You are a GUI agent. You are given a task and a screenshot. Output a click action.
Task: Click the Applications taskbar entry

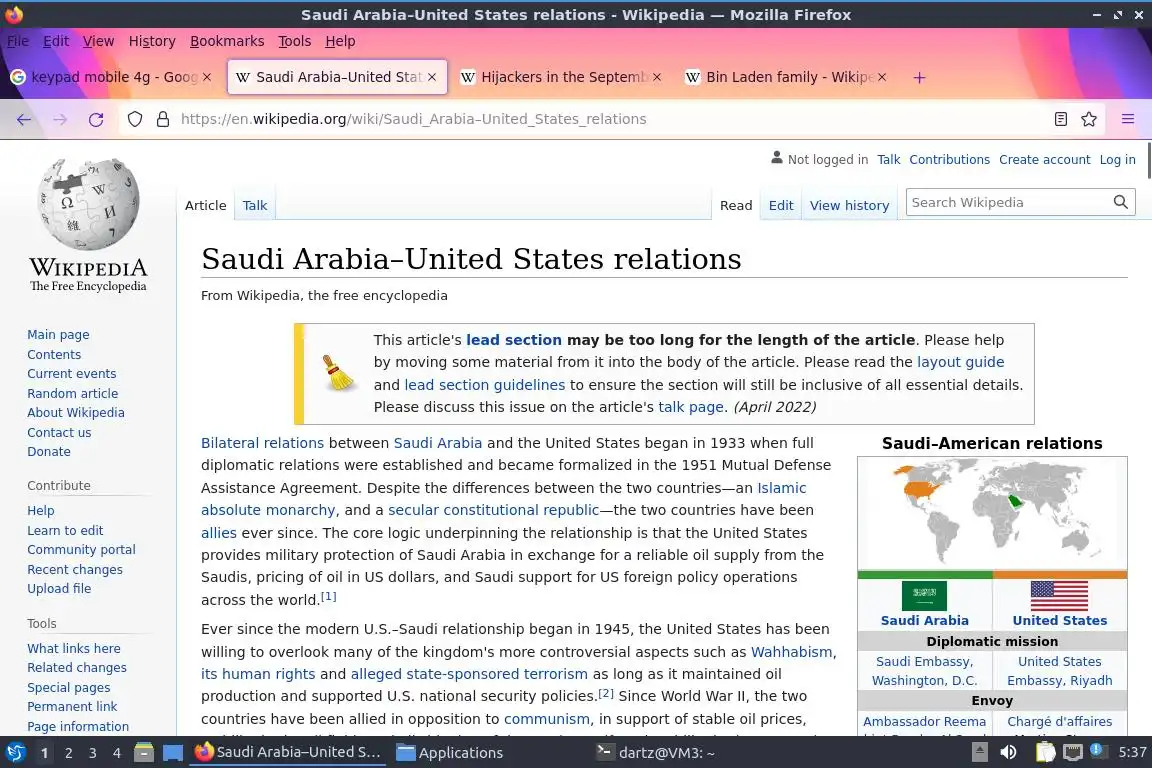[x=450, y=753]
